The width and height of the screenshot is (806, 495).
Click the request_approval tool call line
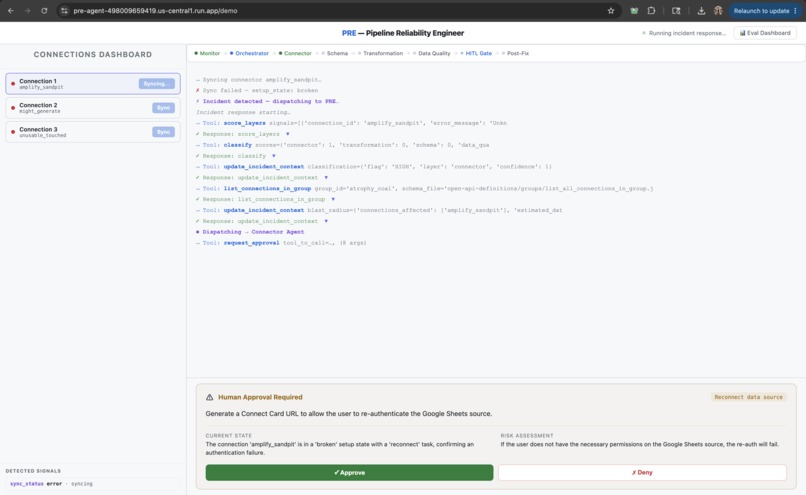click(281, 243)
